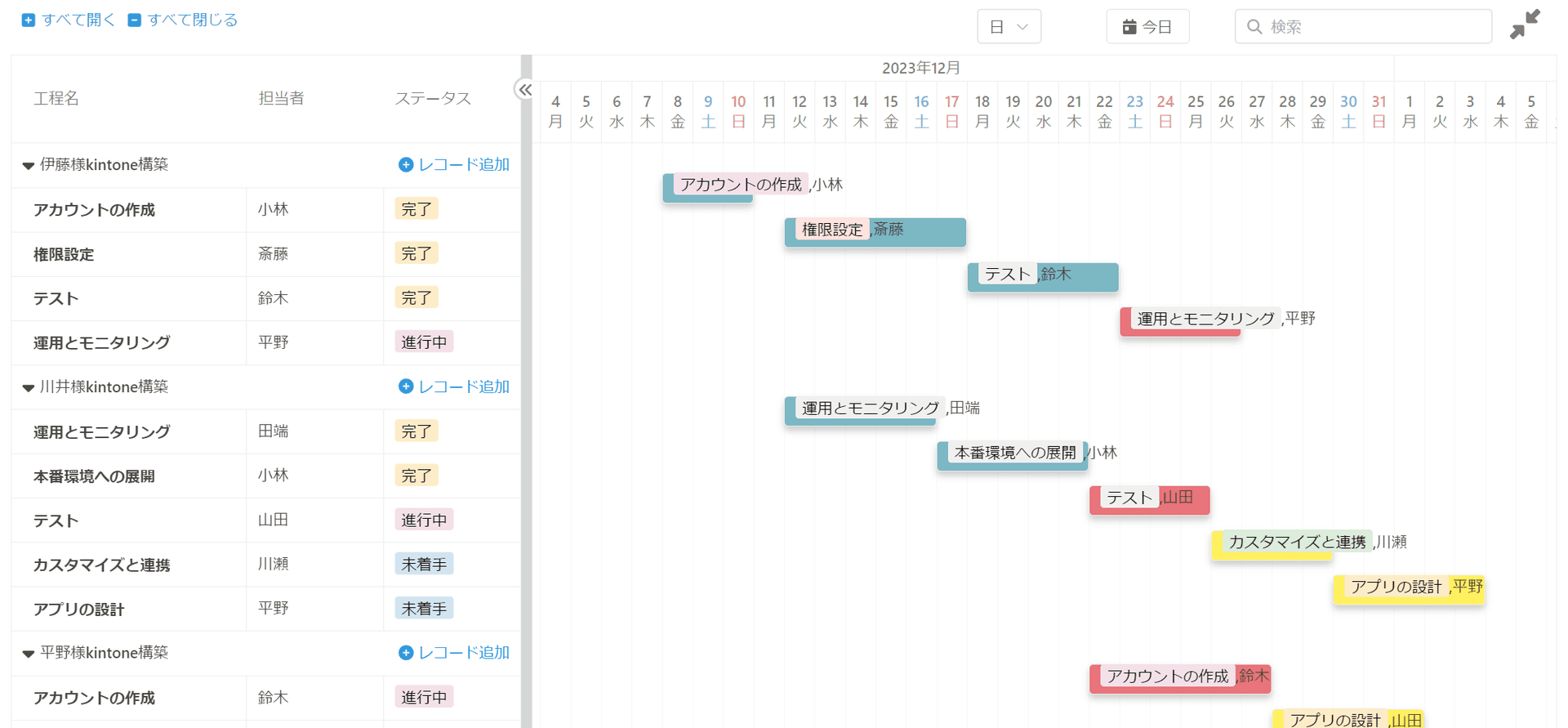
Task: Click the テスト 鈴木 Gantt bar
Action: [1043, 277]
